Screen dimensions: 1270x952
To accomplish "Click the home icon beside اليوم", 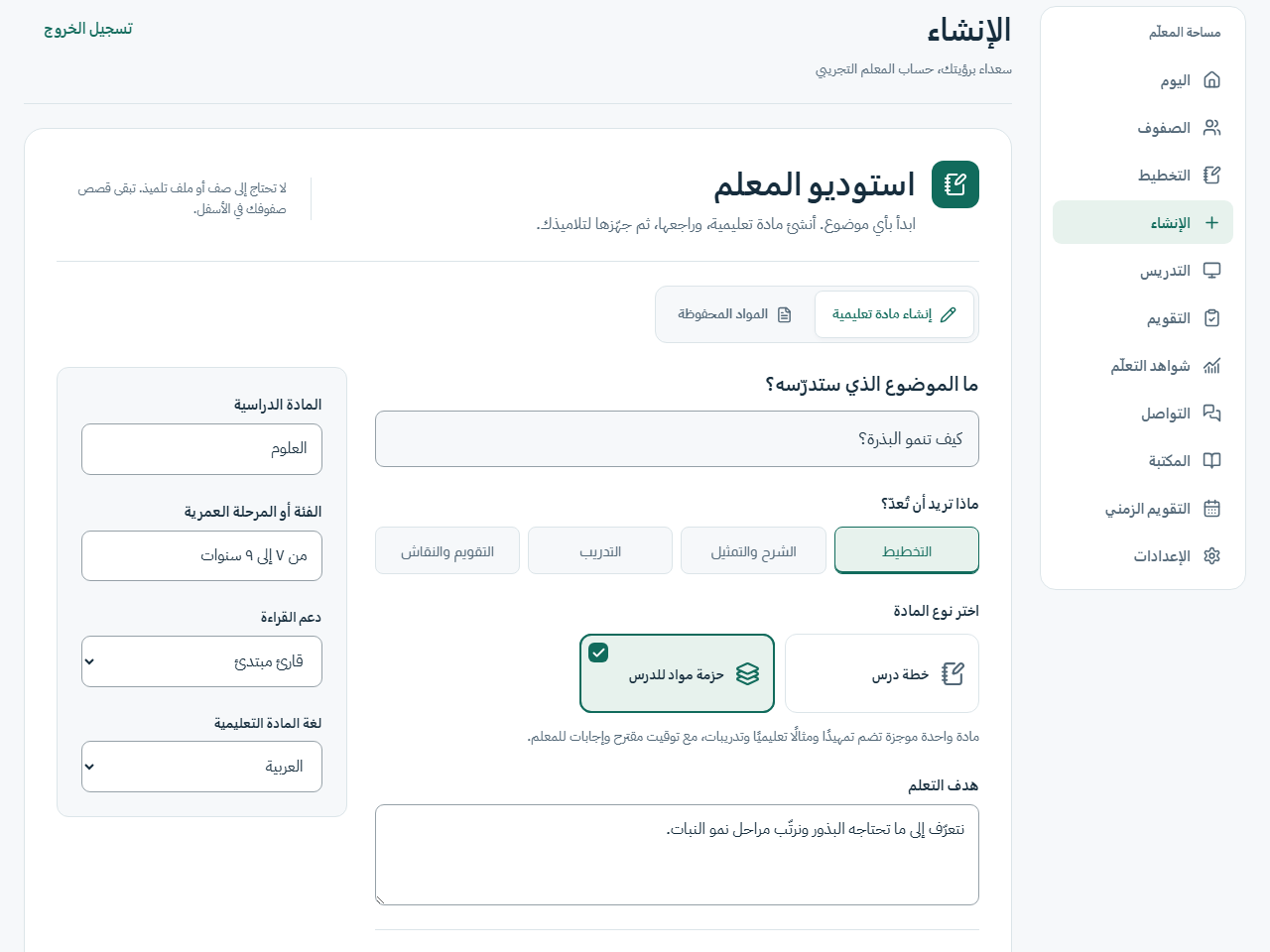I will [x=1211, y=80].
